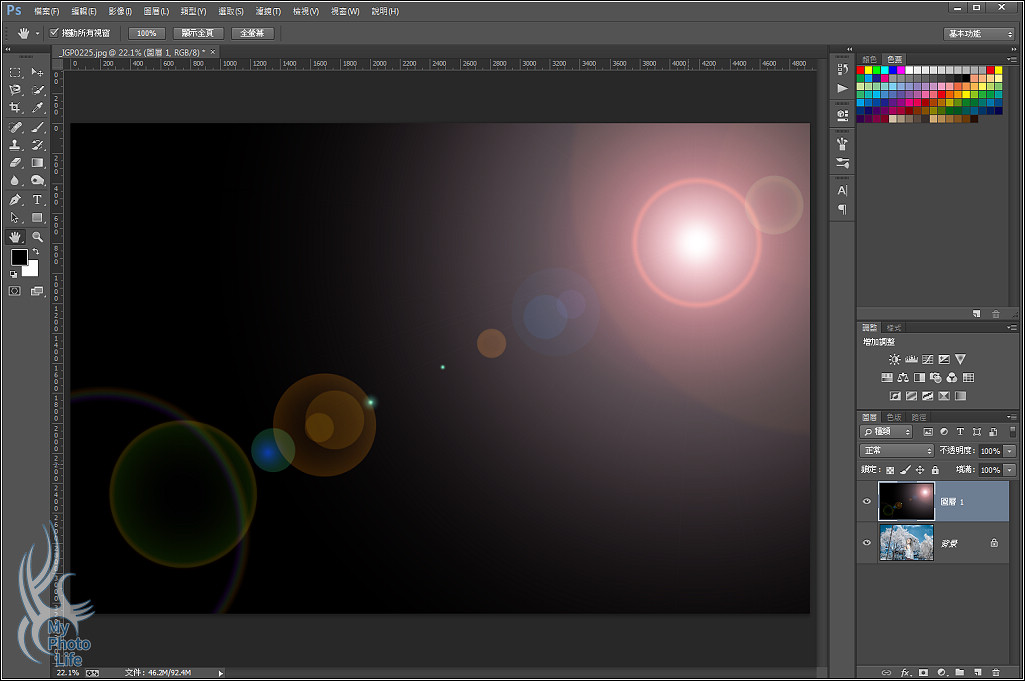Switch to the 色版 channels tab

893,417
